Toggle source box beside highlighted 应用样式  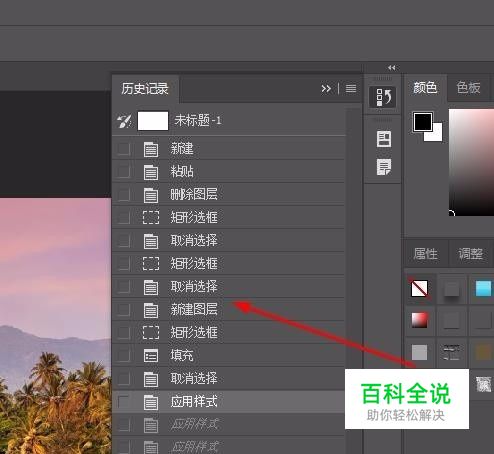click(124, 402)
